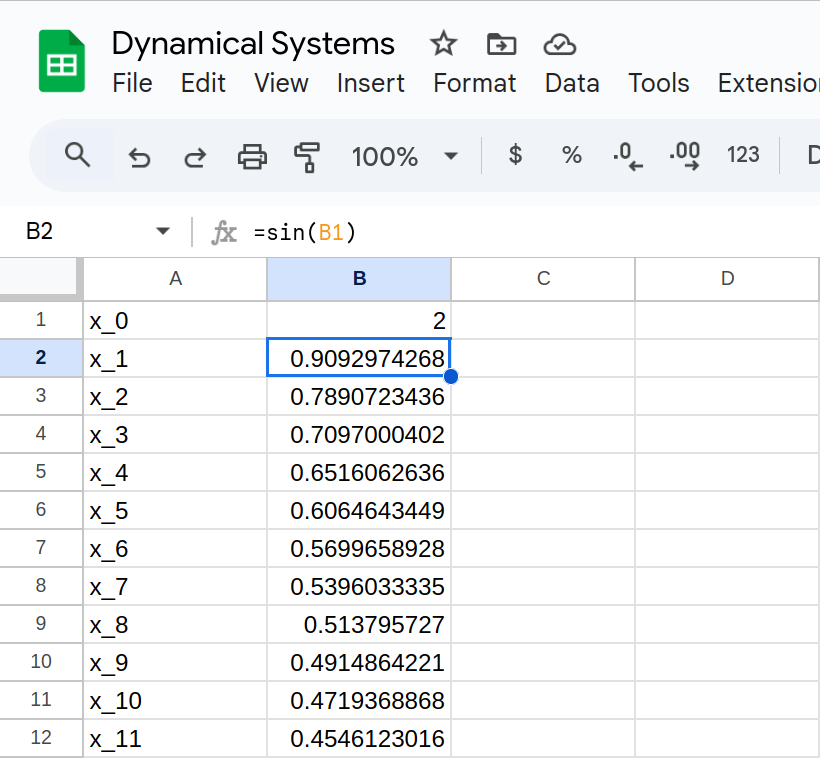Open the 100% zoom dropdown
820x758 pixels.
[403, 156]
